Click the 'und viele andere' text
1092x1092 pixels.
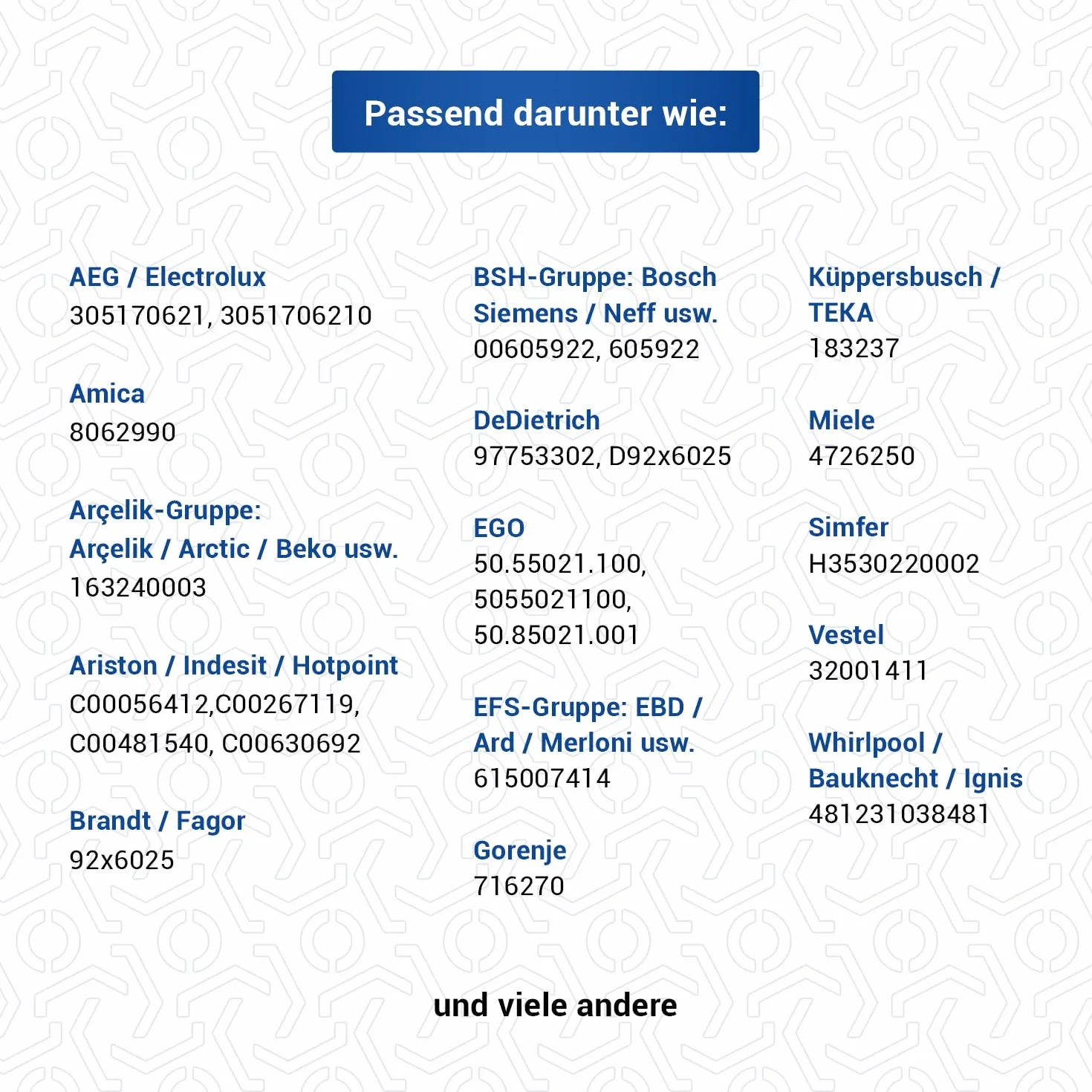(555, 1005)
